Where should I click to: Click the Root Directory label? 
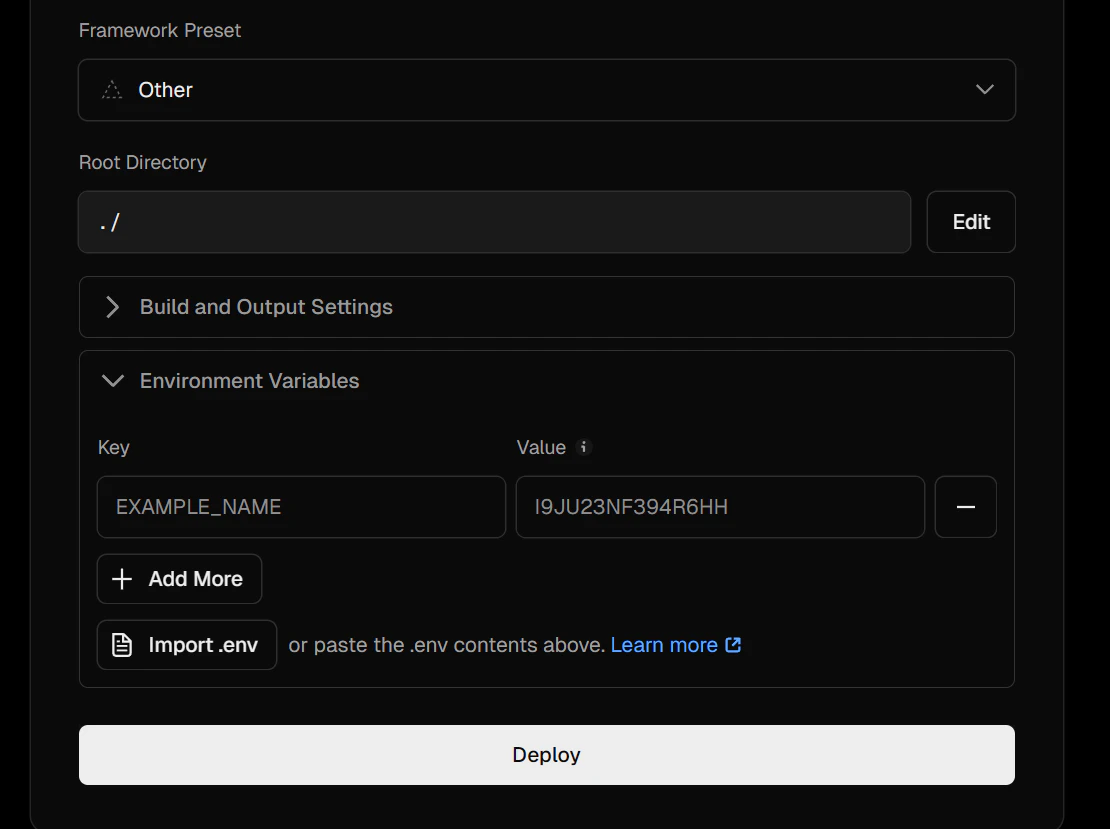coord(142,162)
